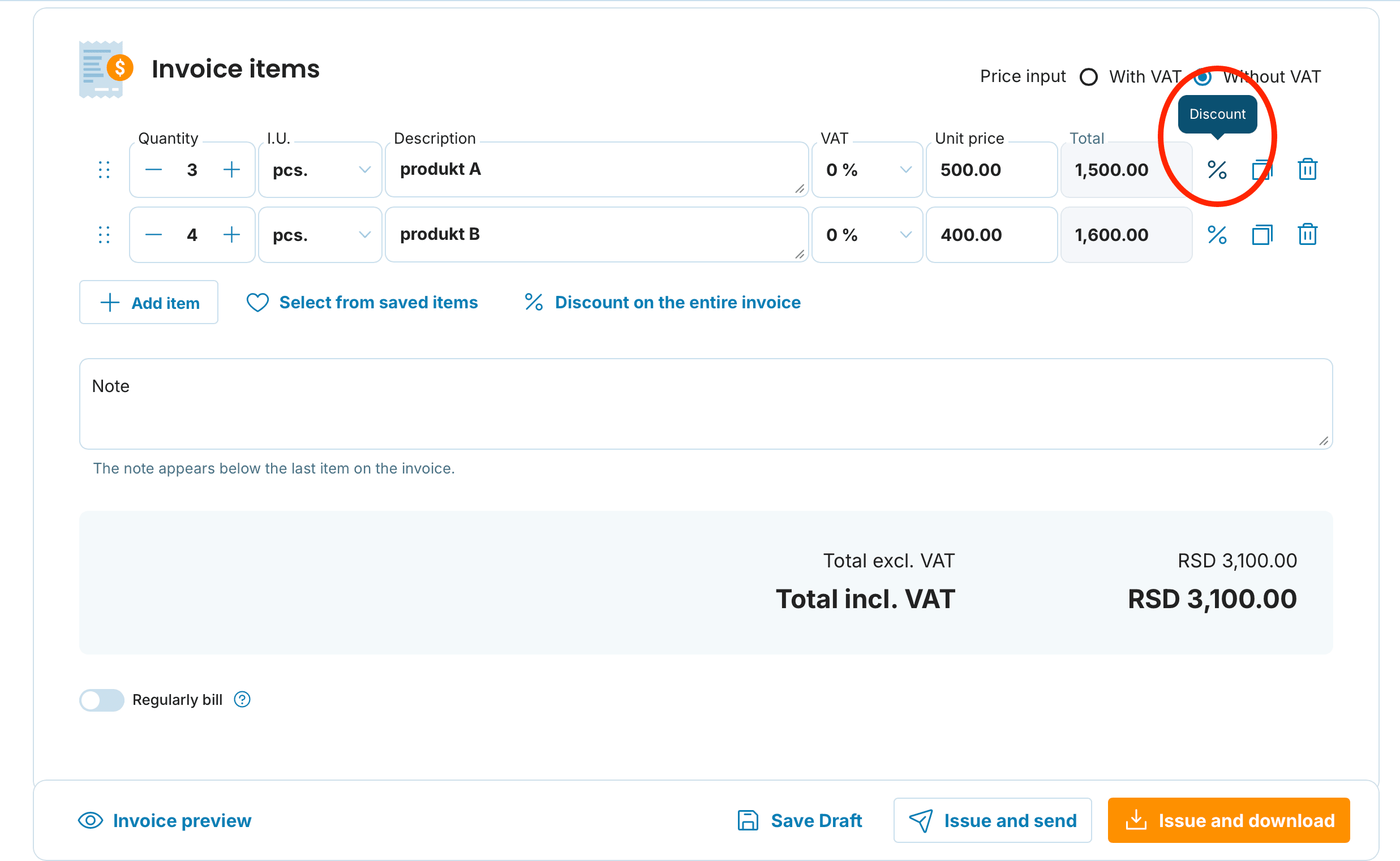The image size is (1400, 861).
Task: Click the Total incl. VAT amount
Action: [x=1212, y=599]
